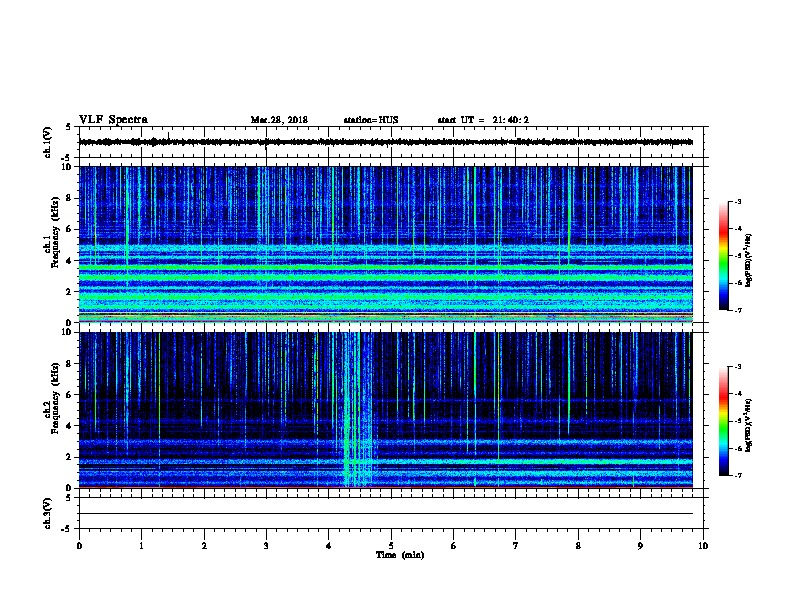Image resolution: width=792 pixels, height=612 pixels.
Task: Click the "ch.1(V)" waveform axis label
Action: click(48, 142)
